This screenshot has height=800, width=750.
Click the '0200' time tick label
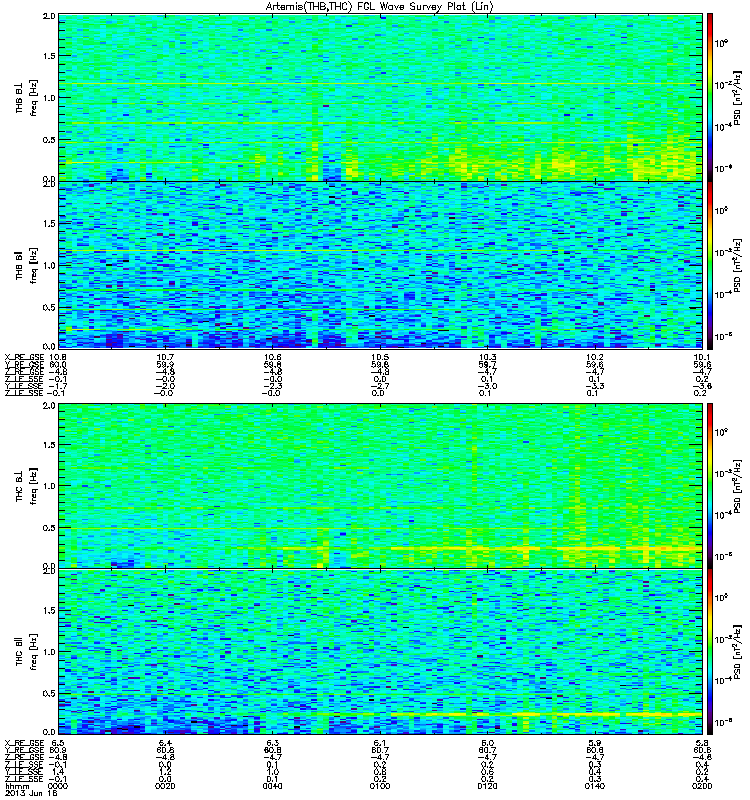tap(702, 786)
